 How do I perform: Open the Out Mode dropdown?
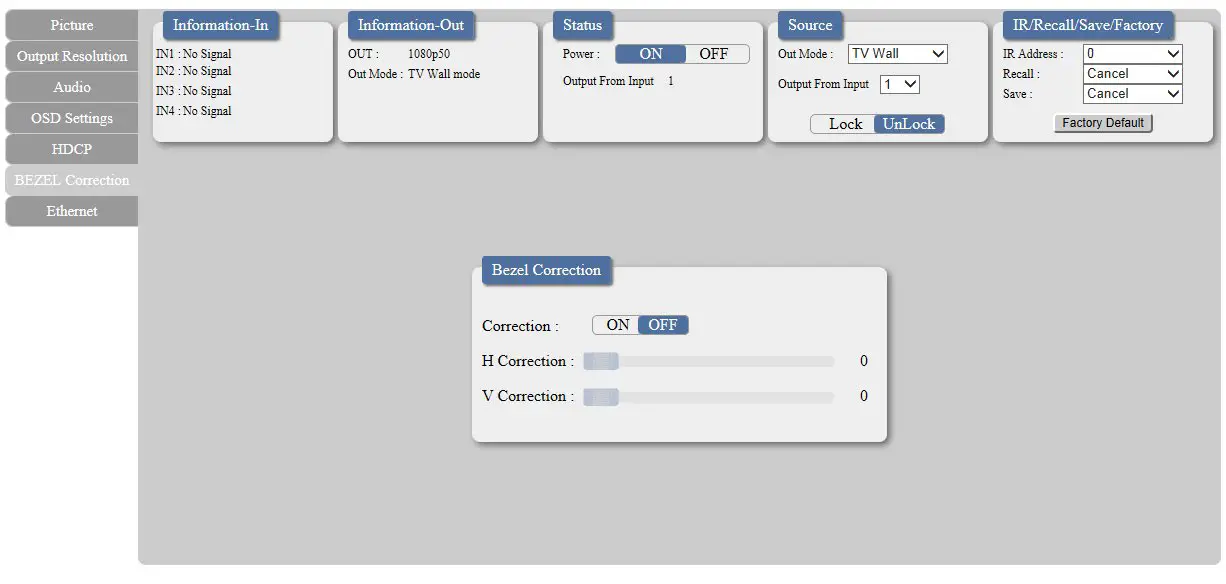[897, 54]
